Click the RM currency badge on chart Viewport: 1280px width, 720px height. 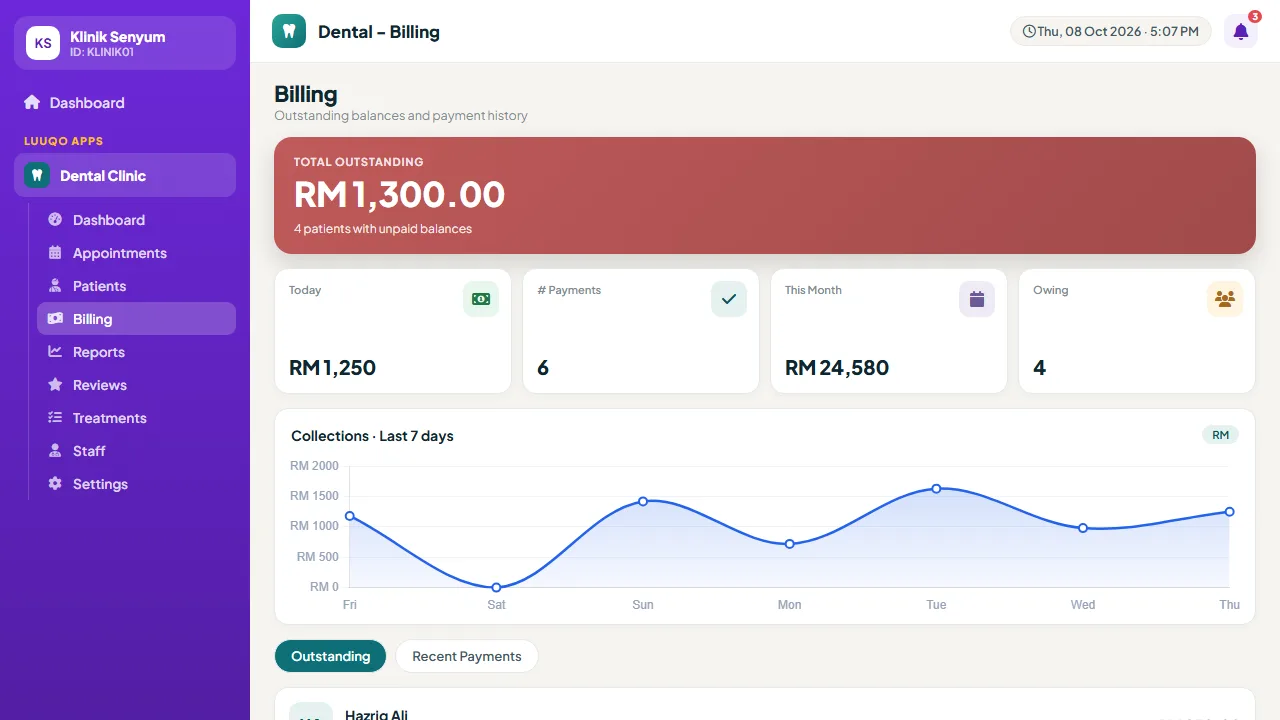tap(1220, 435)
